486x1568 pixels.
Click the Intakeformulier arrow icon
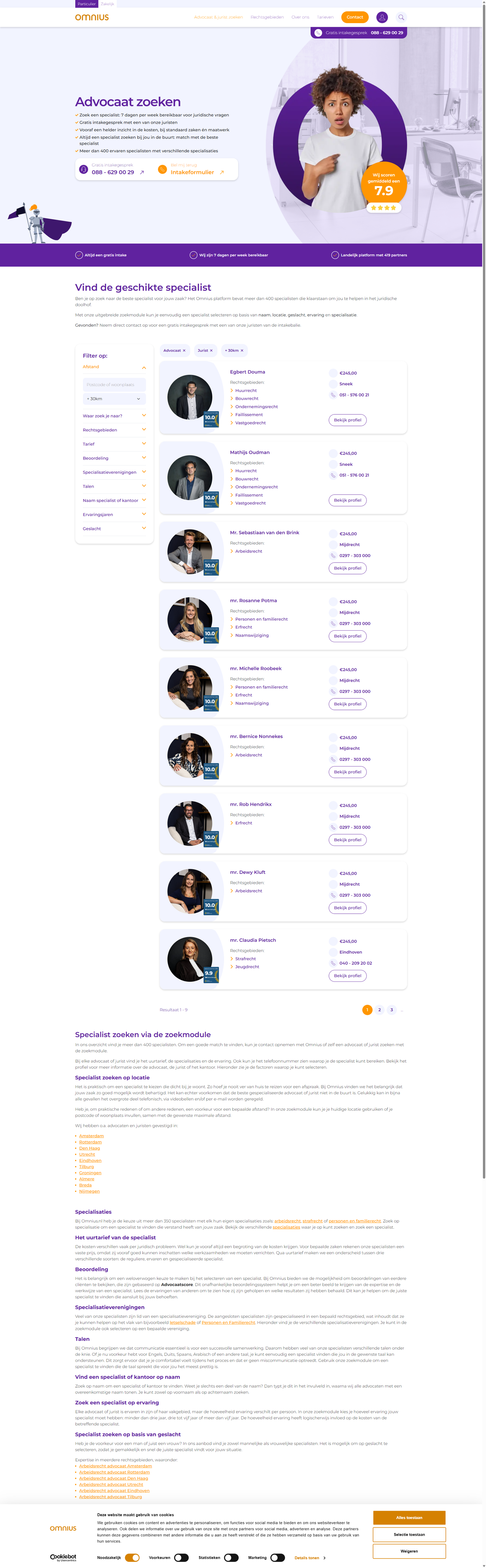coord(222,172)
